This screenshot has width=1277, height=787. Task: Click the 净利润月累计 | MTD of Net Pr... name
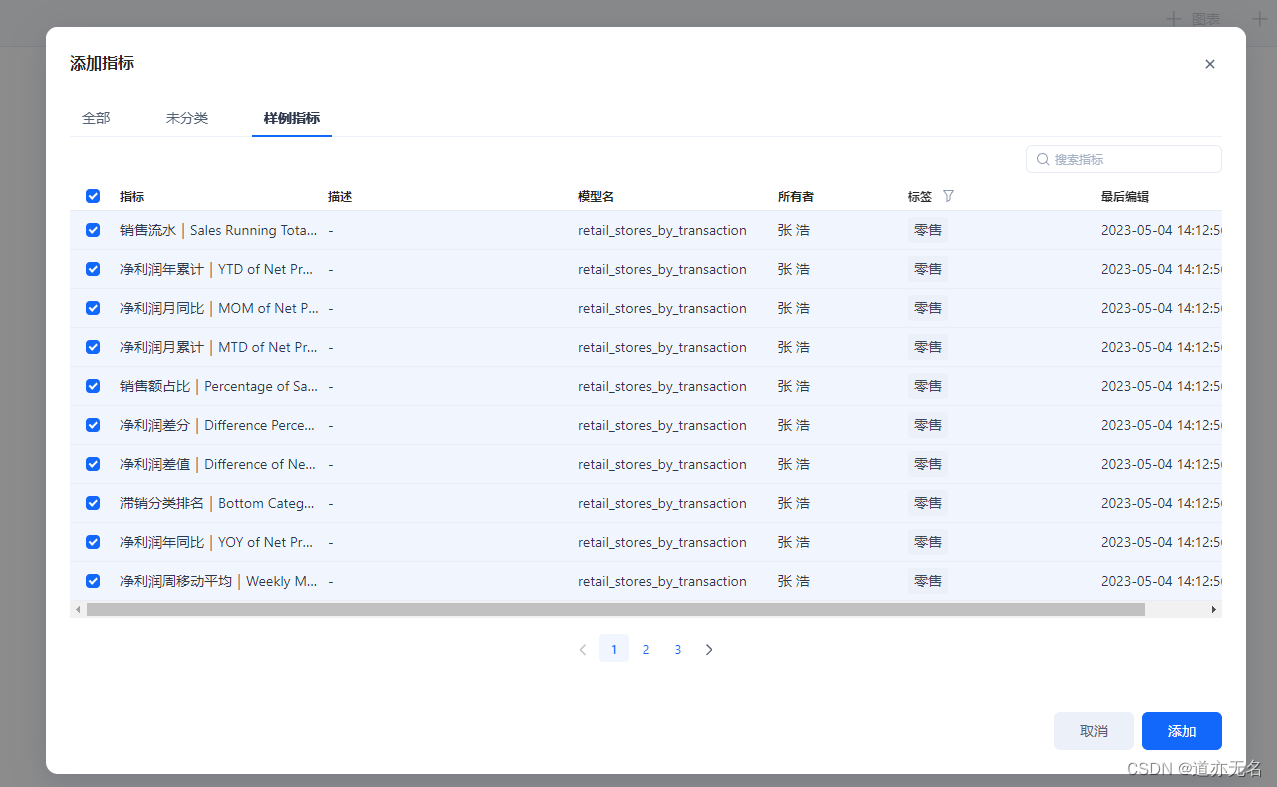point(219,347)
